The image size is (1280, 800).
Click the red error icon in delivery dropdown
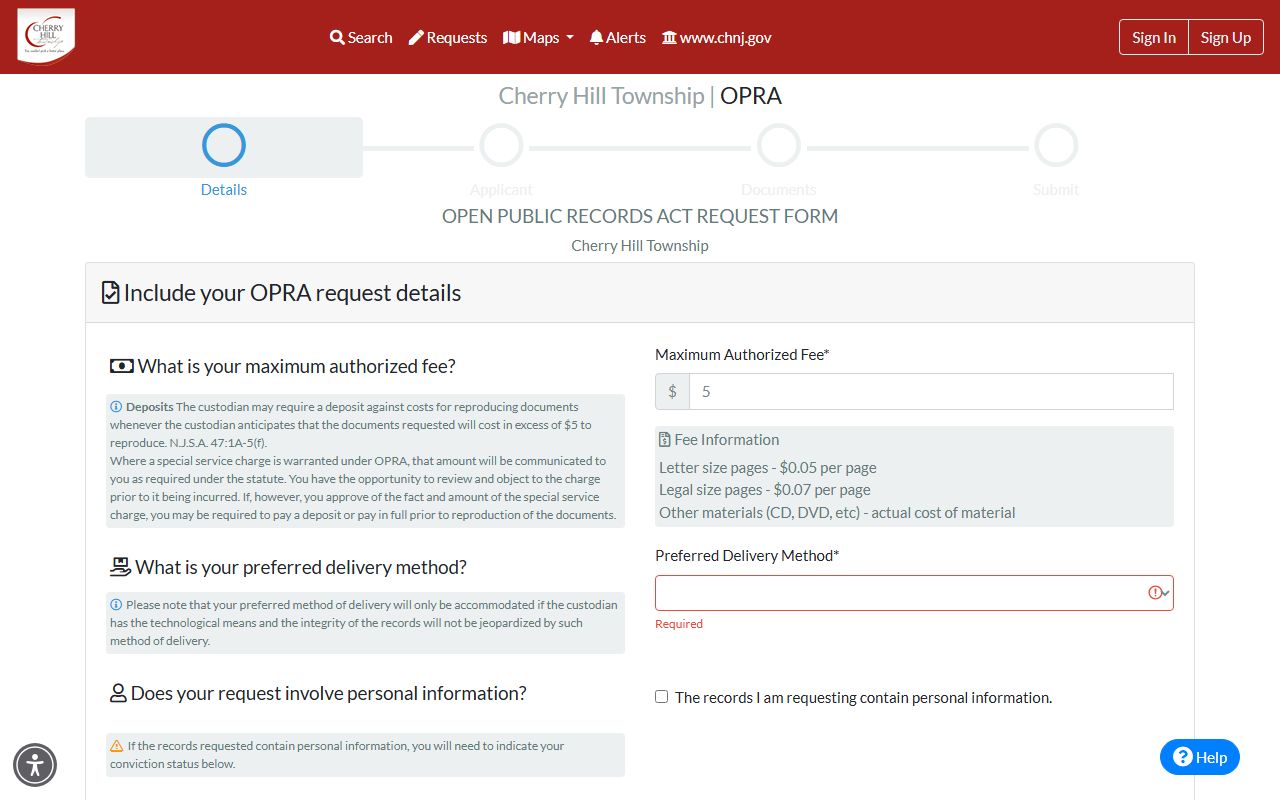[1155, 593]
